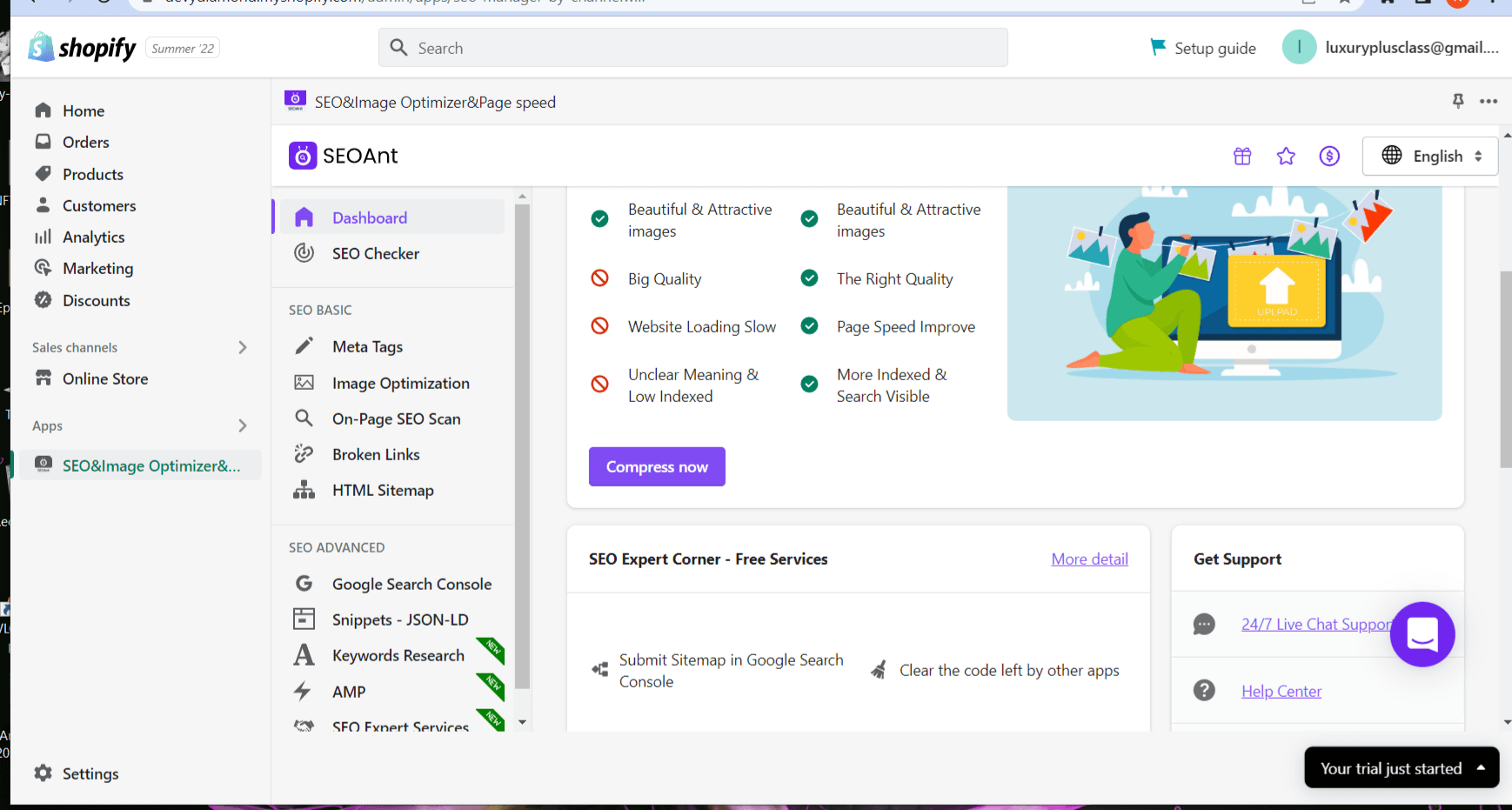Open Customers in Shopify sidebar
1512x810 pixels.
[99, 205]
